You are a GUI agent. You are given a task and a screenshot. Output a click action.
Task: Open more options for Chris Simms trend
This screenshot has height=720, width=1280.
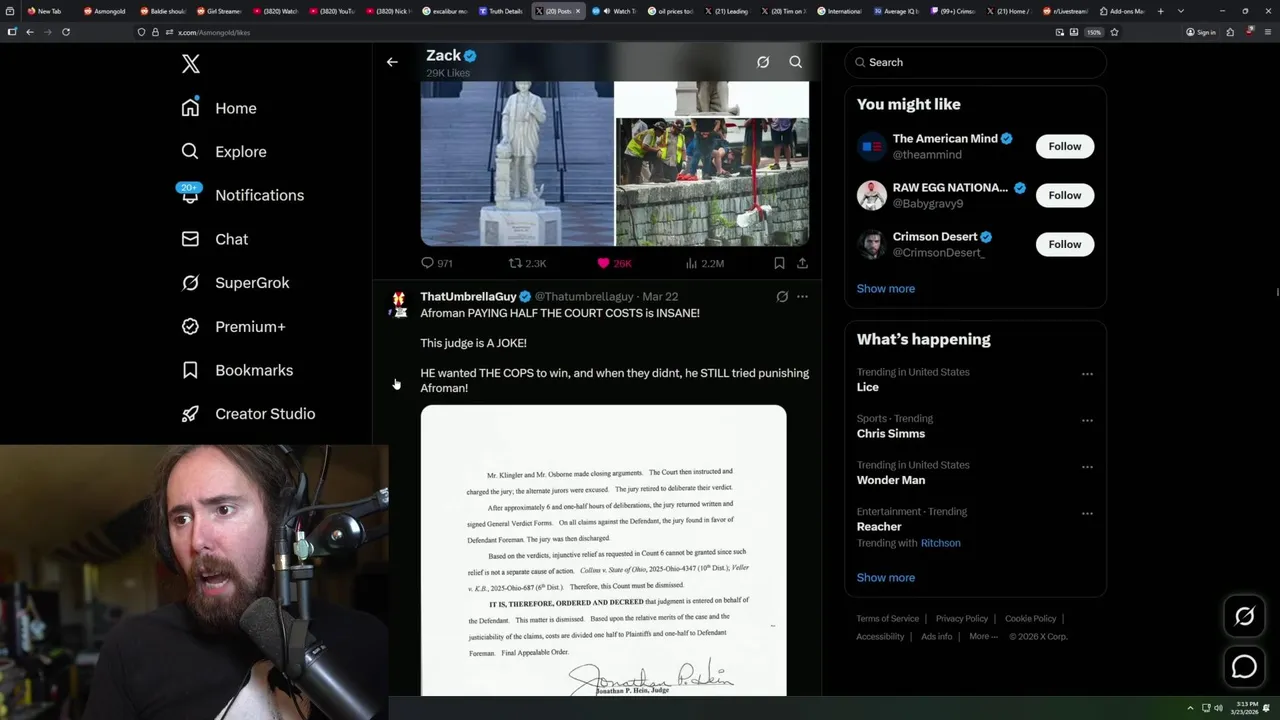click(x=1087, y=421)
